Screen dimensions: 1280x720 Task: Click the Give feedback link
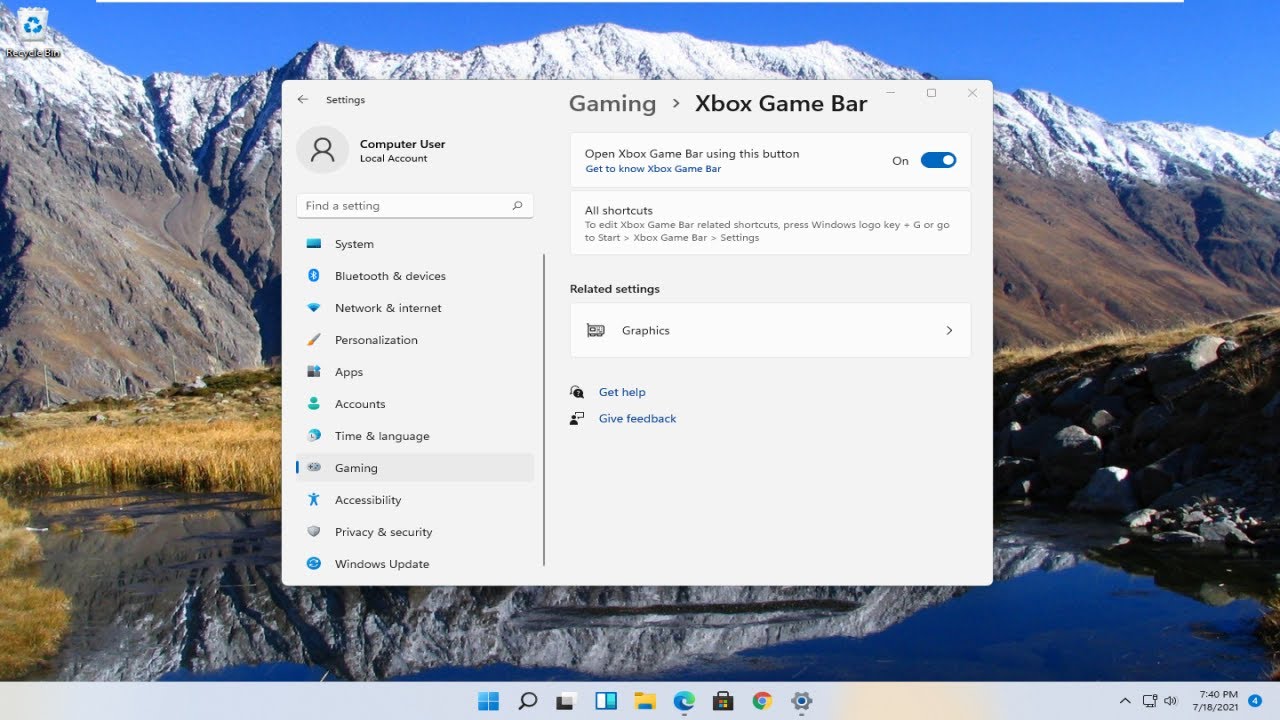637,418
